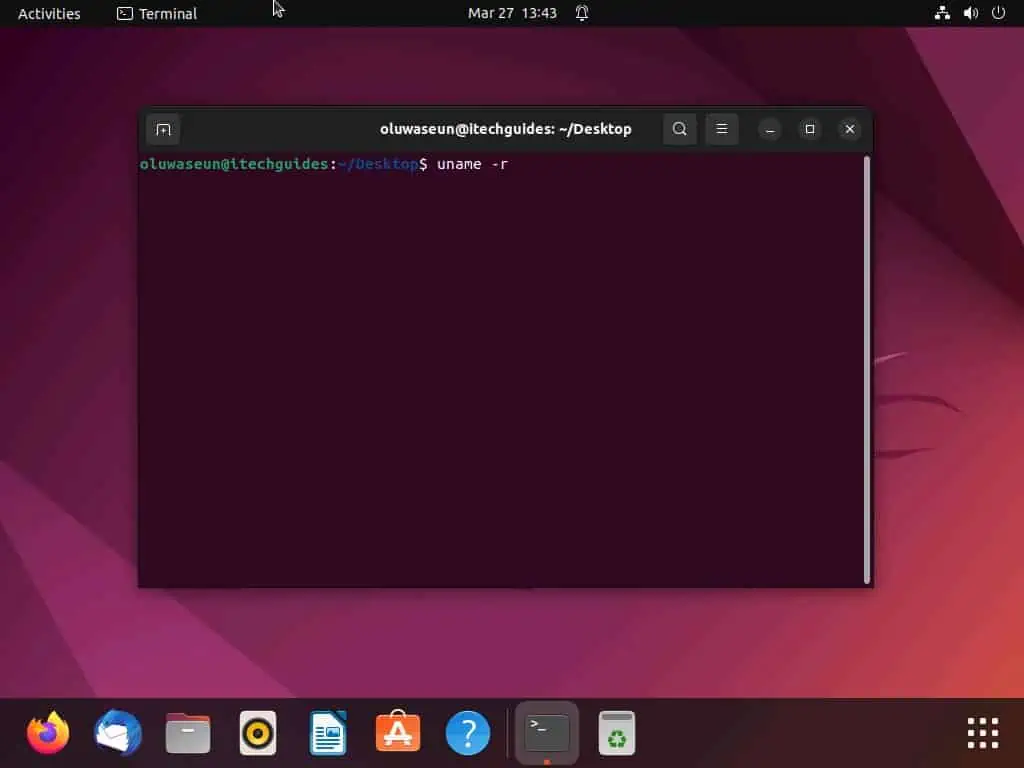
Task: Open Ubuntu Software store
Action: pos(397,732)
